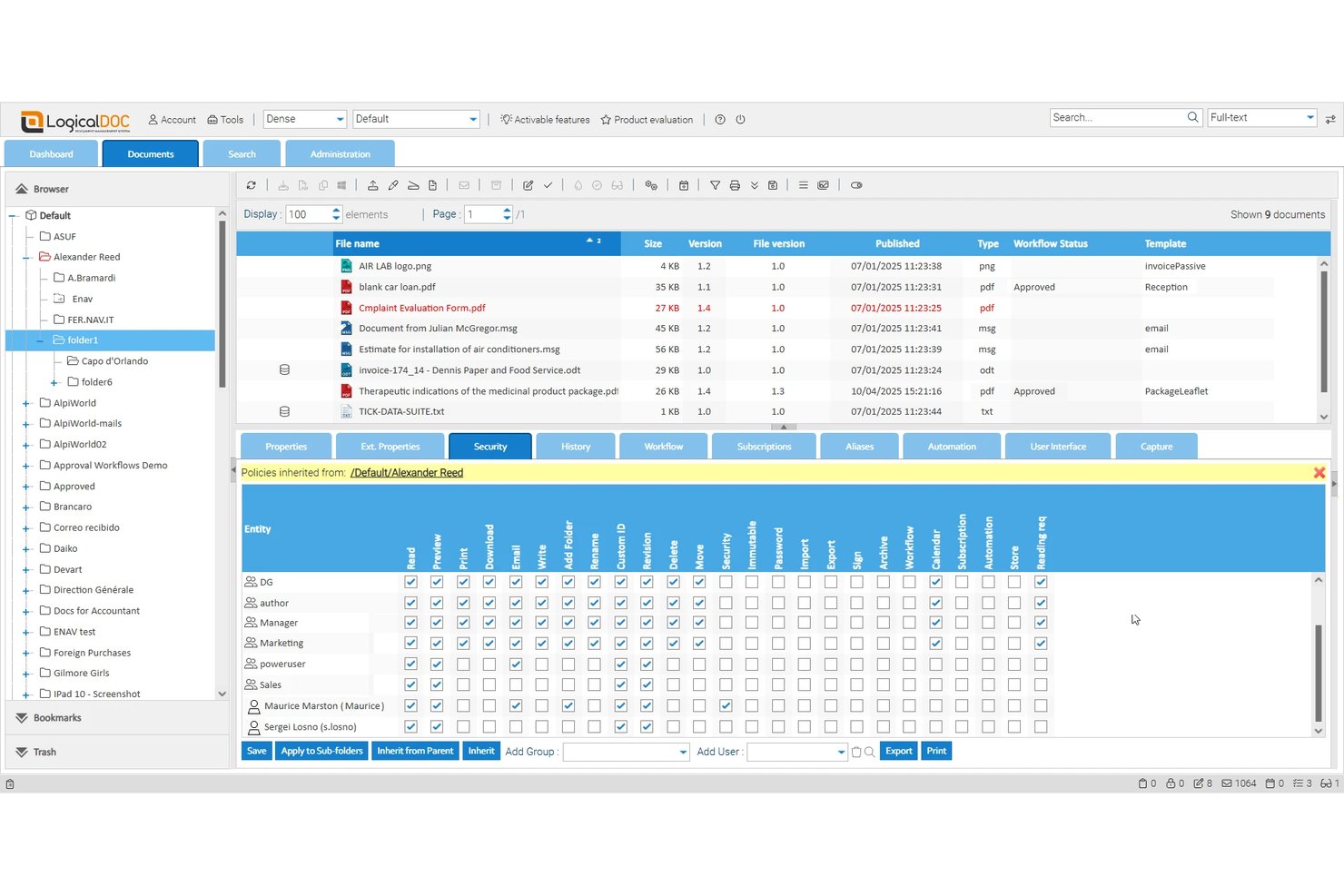Click the add calendar event icon

coord(684,185)
